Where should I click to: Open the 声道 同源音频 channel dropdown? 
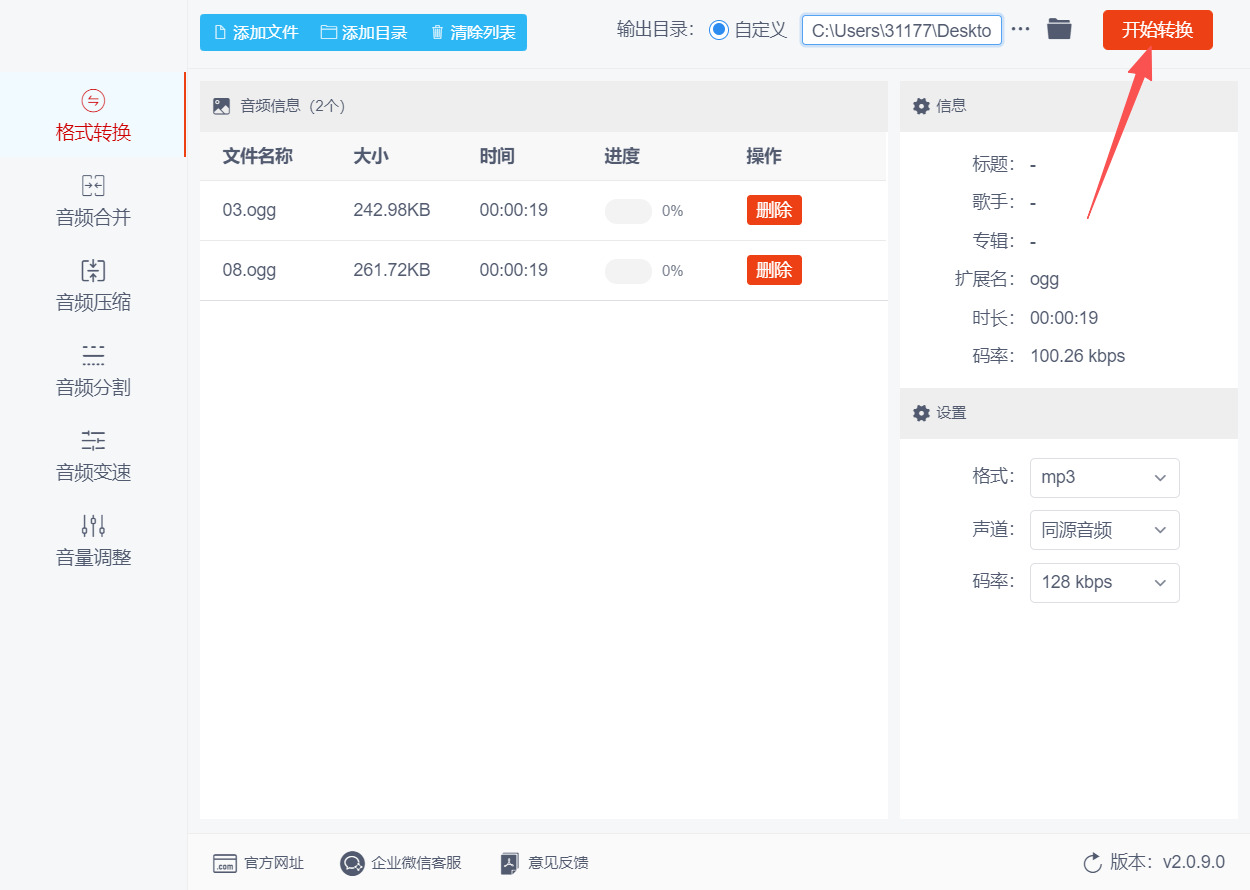click(x=1105, y=530)
